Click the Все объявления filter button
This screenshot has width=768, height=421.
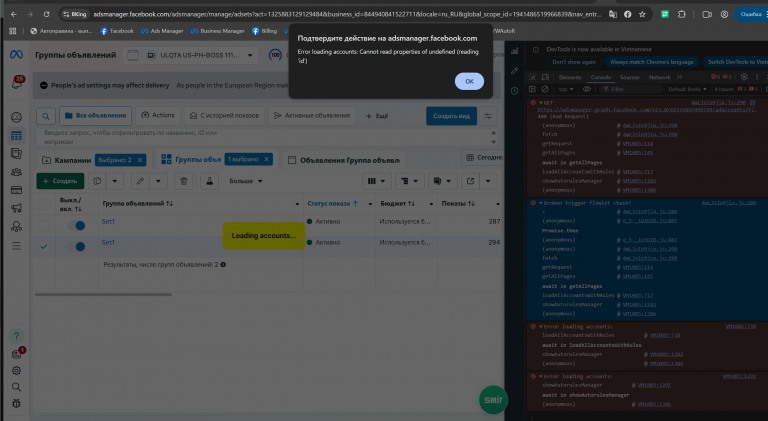point(96,116)
